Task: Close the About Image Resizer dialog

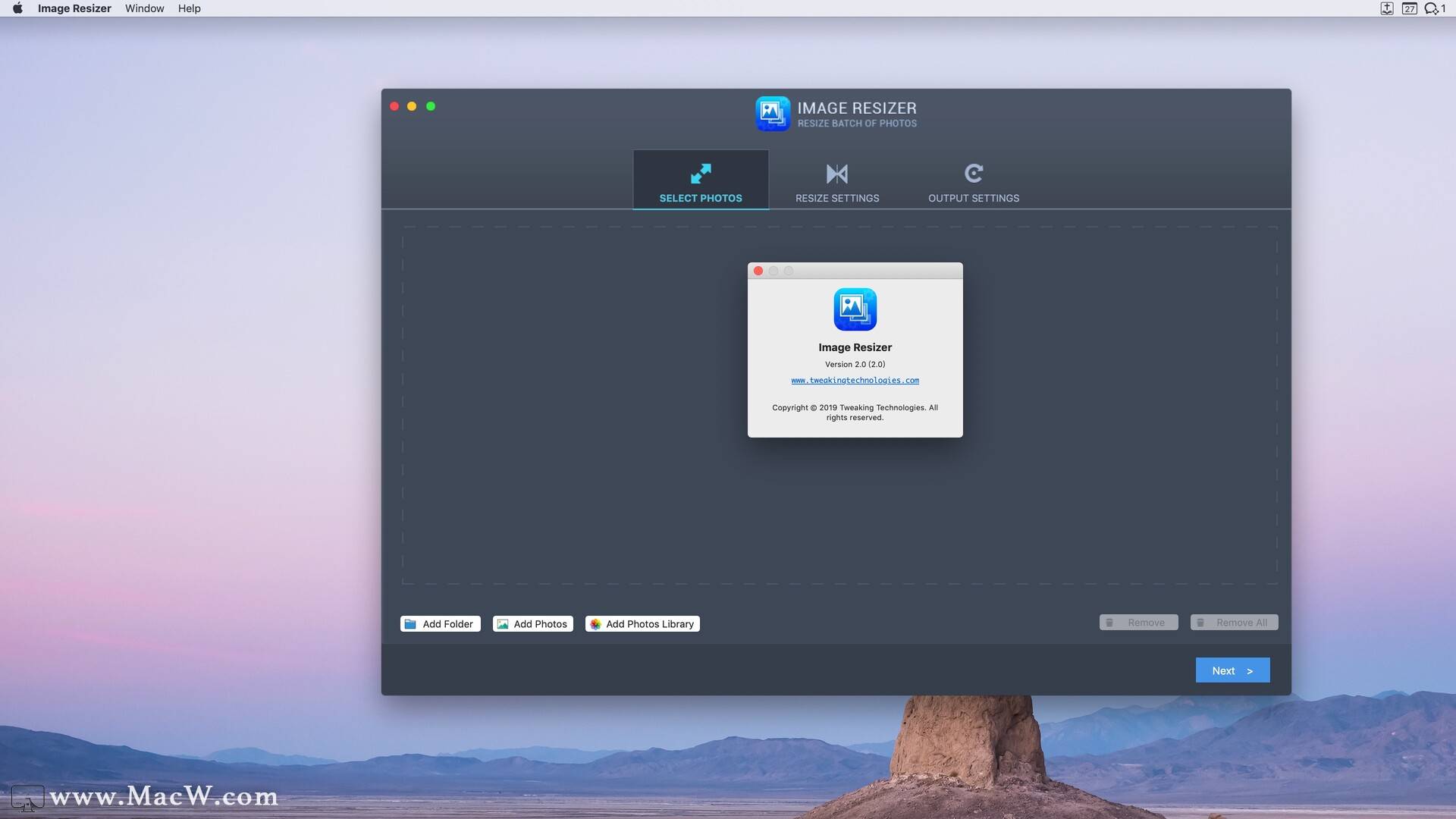Action: [758, 271]
